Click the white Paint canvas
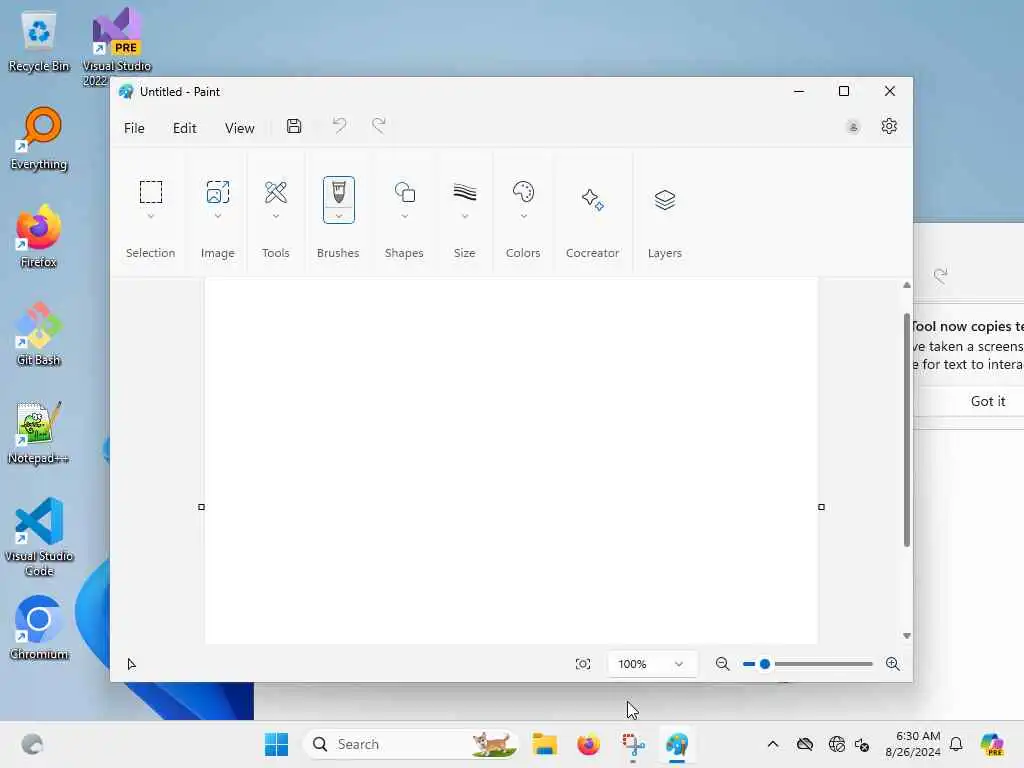Screen dimensions: 1024x768 point(511,461)
